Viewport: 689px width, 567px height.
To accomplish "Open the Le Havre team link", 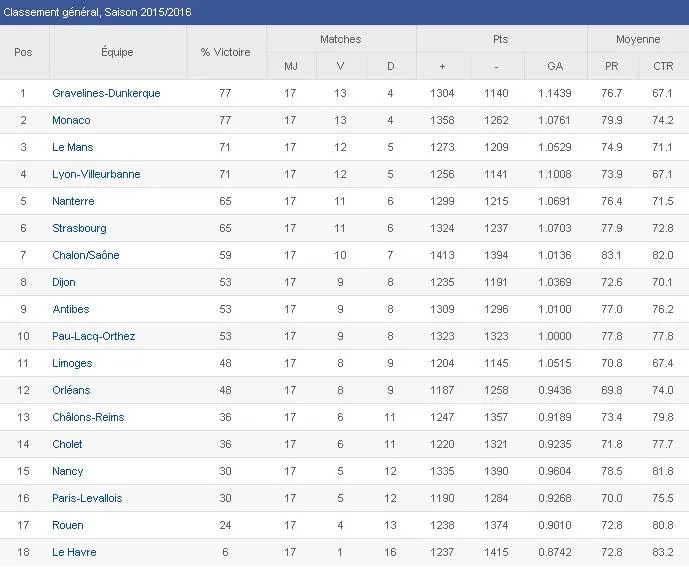I will click(74, 552).
